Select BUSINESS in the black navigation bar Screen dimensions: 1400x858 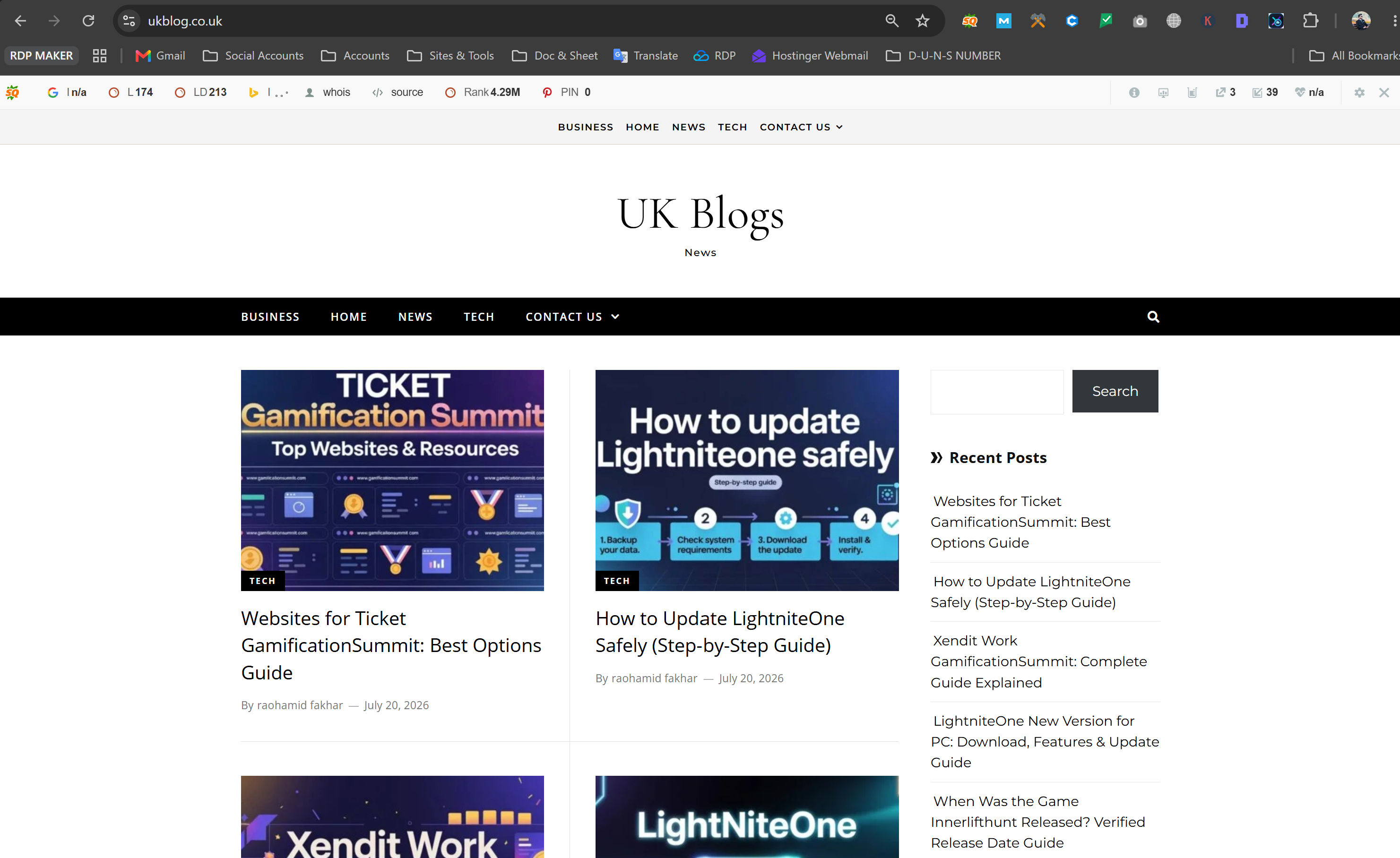coord(270,317)
